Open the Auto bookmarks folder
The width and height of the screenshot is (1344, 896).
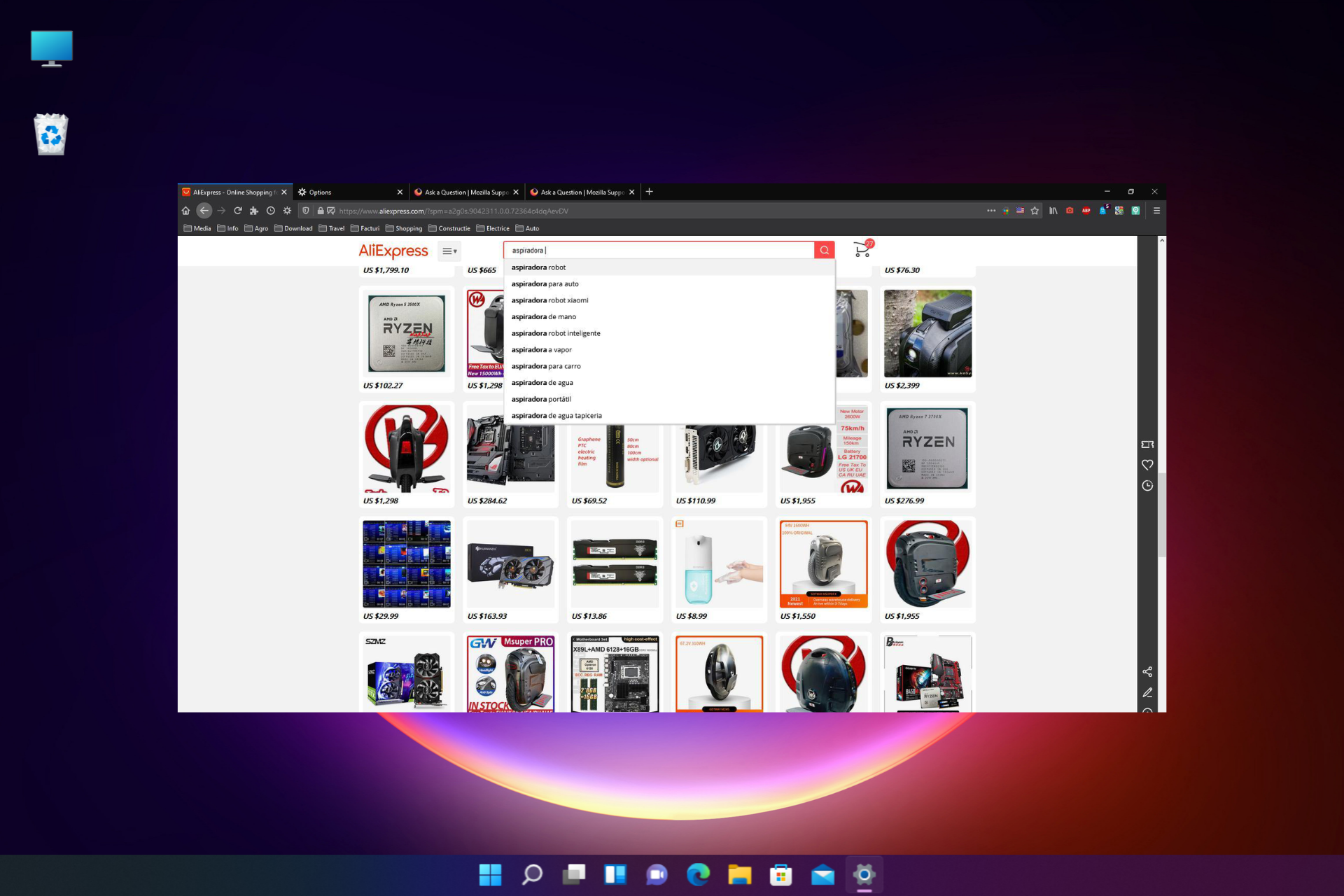tap(527, 228)
